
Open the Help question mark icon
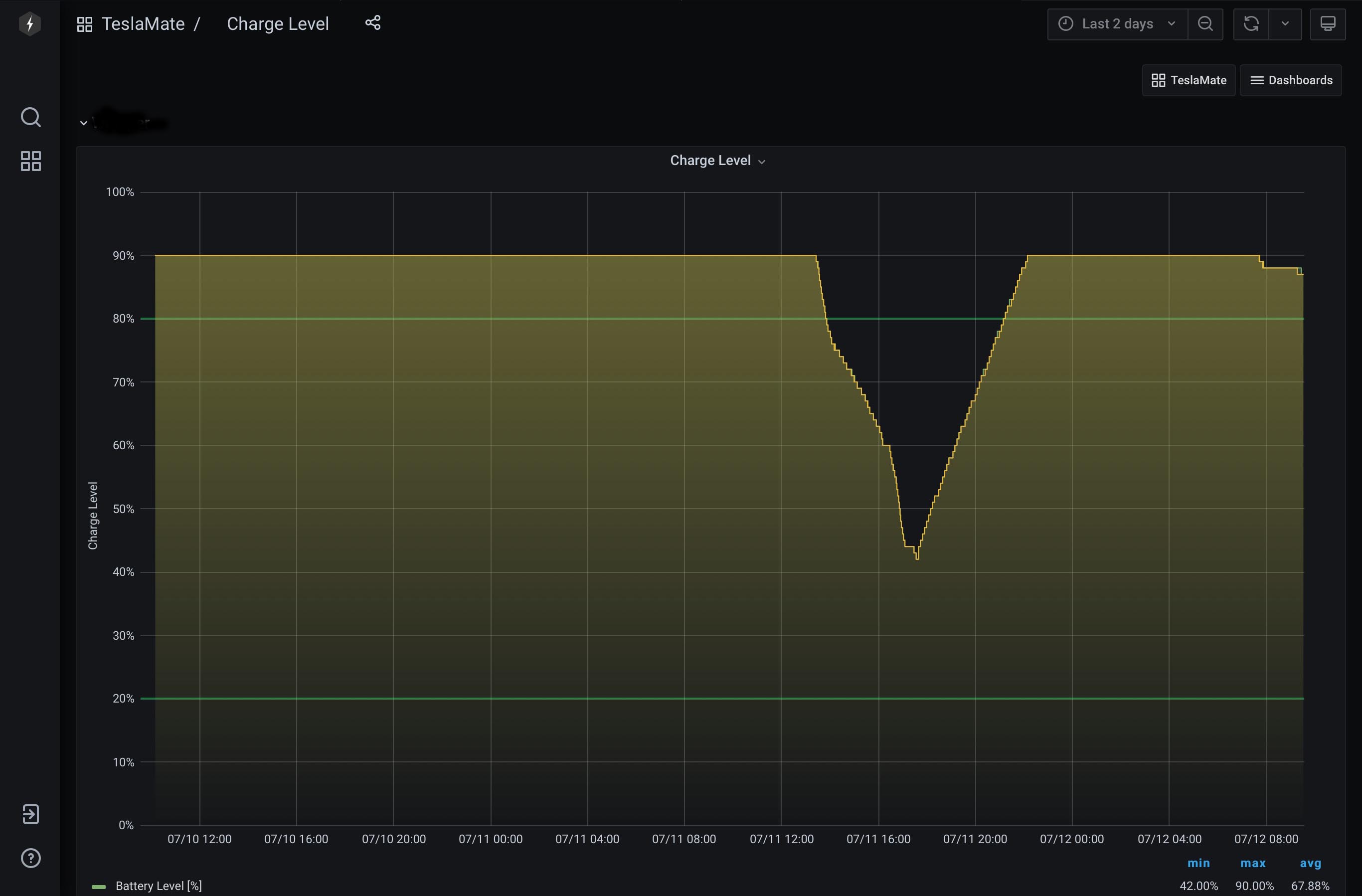coord(31,858)
